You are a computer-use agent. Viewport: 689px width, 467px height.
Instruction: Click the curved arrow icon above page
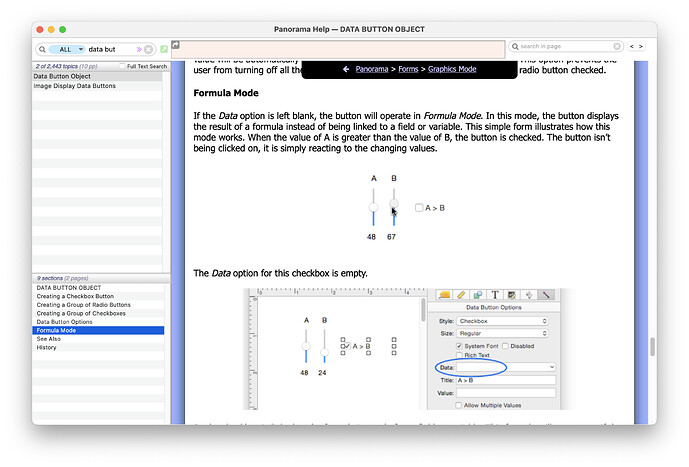click(175, 44)
